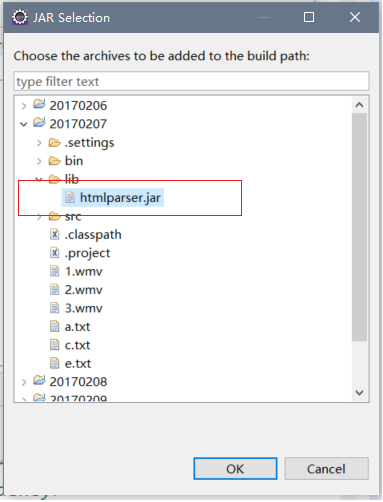
Task: Click the scrollbar down arrow
Action: tap(359, 392)
